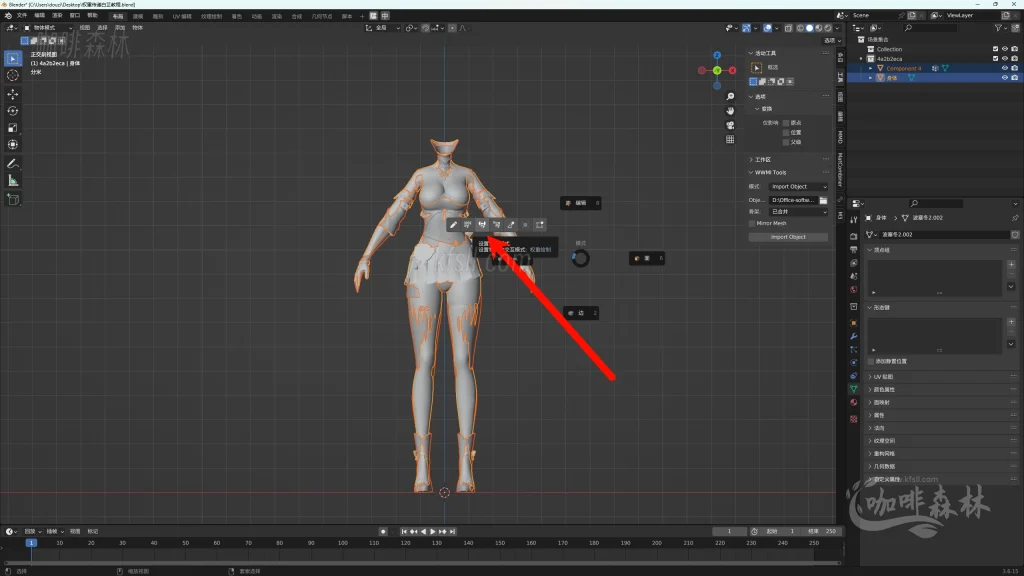The width and height of the screenshot is (1024, 576).
Task: Expand the 工作区 panel
Action: tap(761, 159)
